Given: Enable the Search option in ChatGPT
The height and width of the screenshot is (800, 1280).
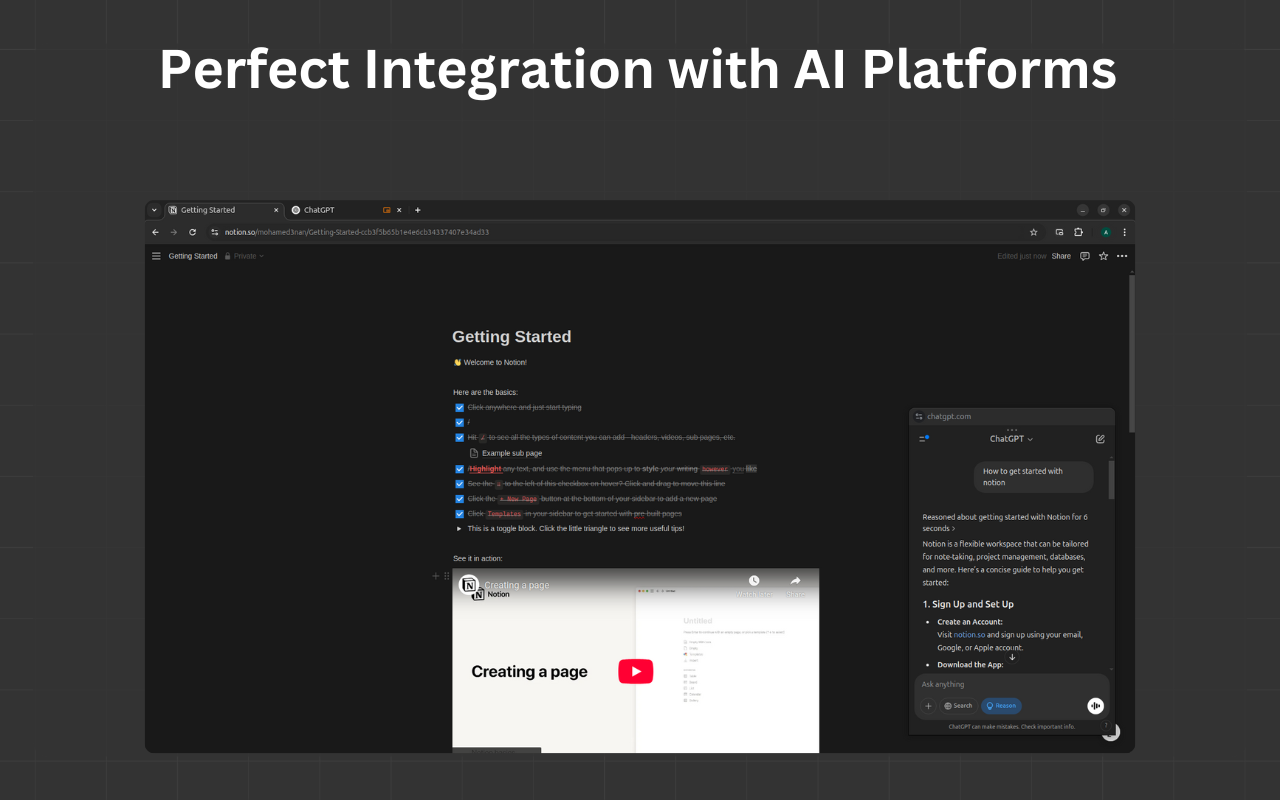Looking at the screenshot, I should pyautogui.click(x=958, y=706).
